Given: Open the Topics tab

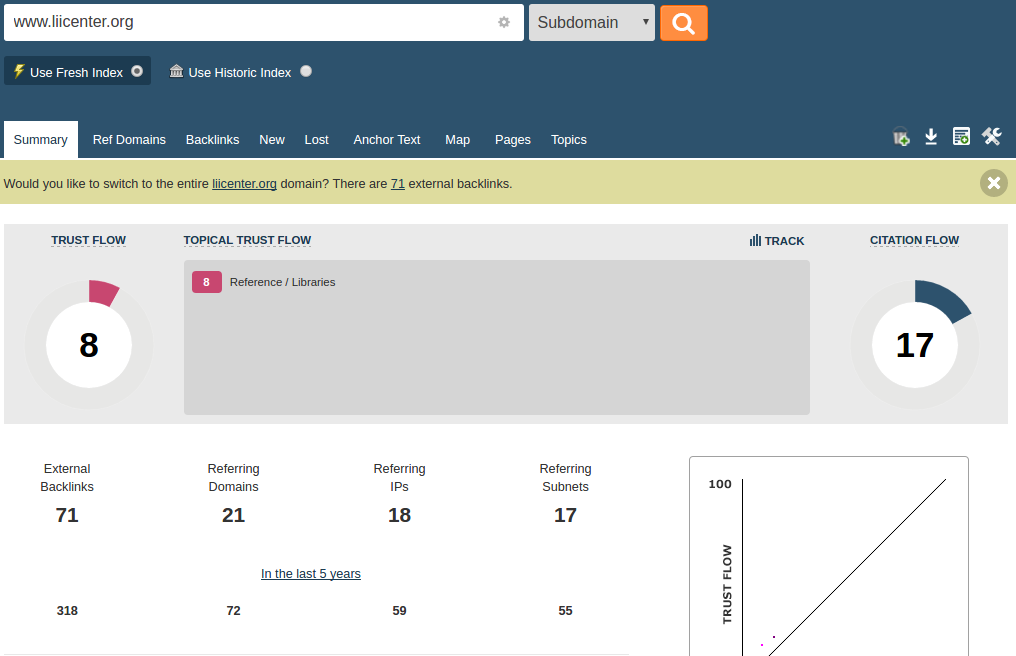Looking at the screenshot, I should click(x=569, y=139).
